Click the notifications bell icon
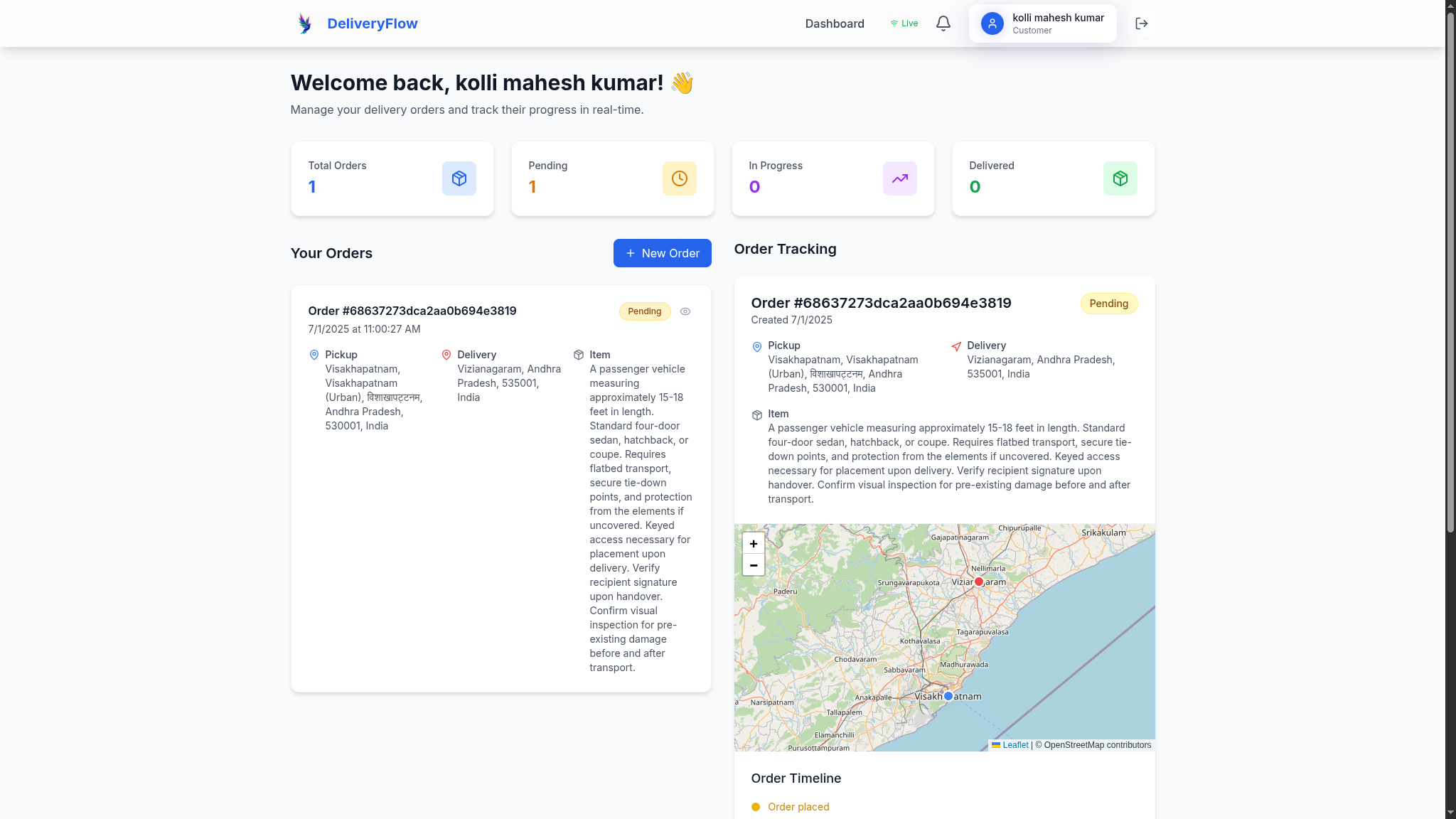This screenshot has width=1456, height=819. [943, 23]
